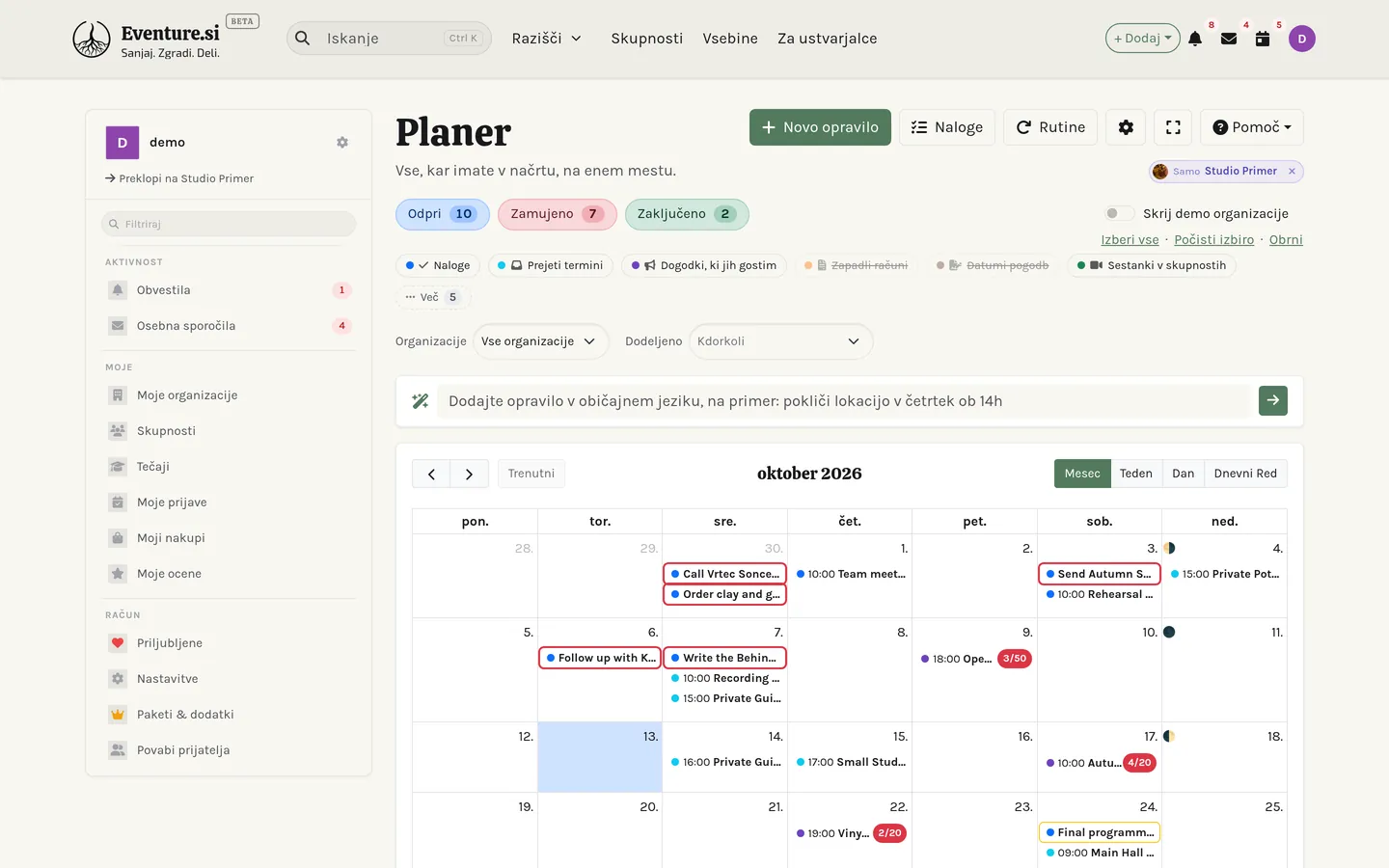Open the Pomoč dropdown

click(1252, 127)
